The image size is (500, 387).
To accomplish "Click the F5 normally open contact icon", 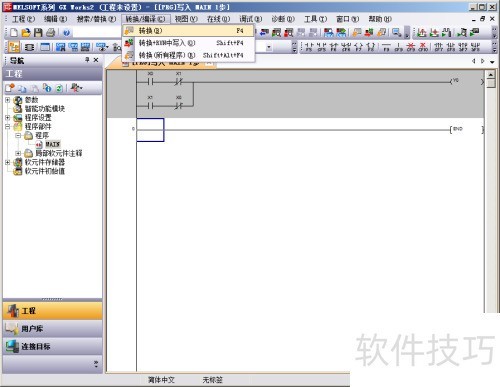I will 309,47.
